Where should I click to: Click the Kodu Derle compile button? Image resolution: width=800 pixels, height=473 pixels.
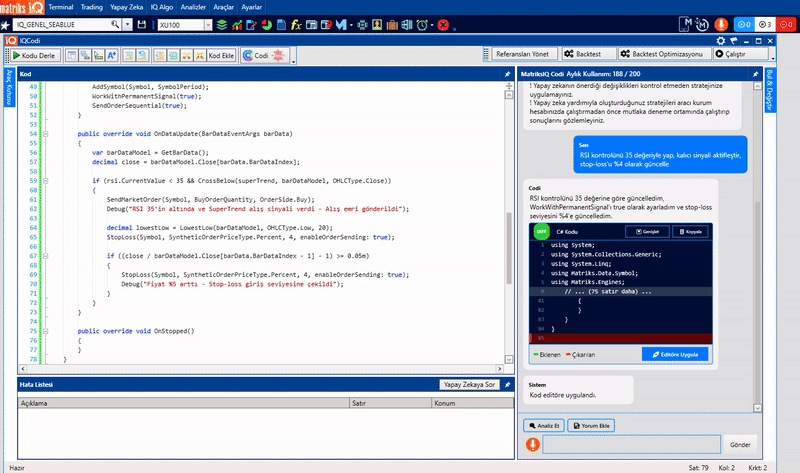[x=34, y=55]
